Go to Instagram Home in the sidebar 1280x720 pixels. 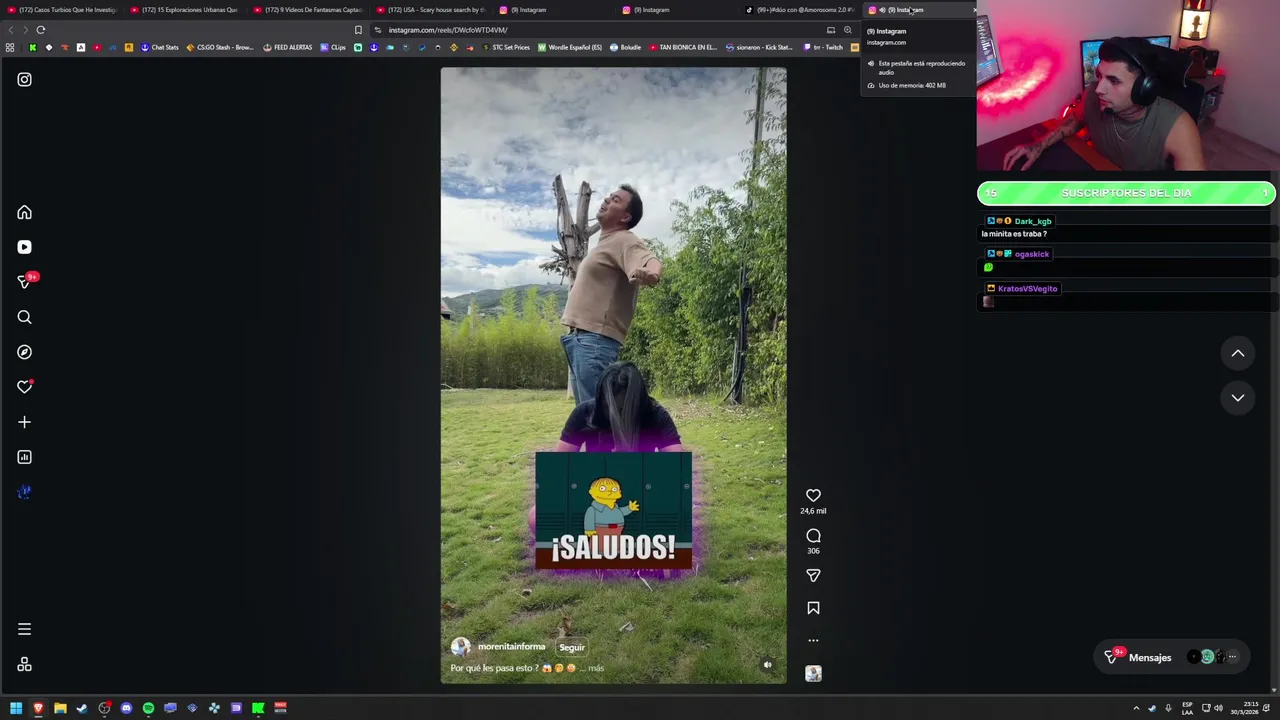[x=24, y=212]
